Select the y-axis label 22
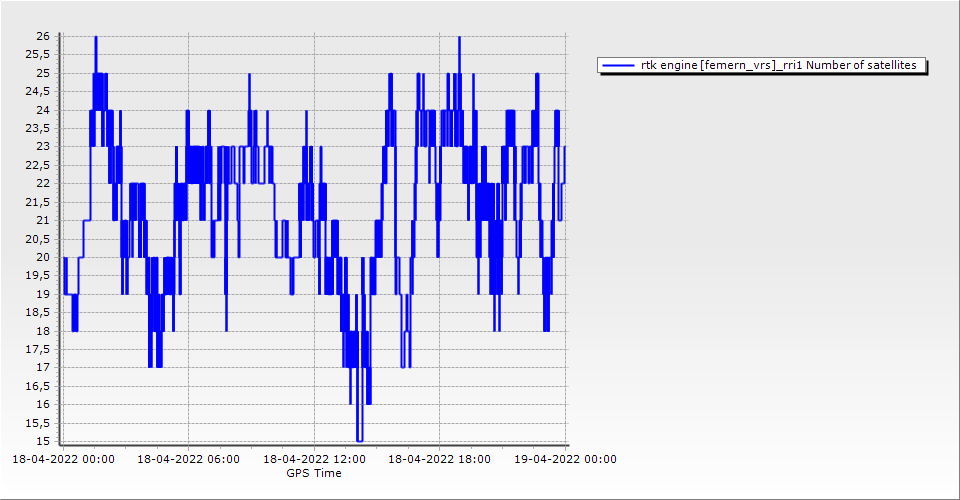 coord(43,184)
